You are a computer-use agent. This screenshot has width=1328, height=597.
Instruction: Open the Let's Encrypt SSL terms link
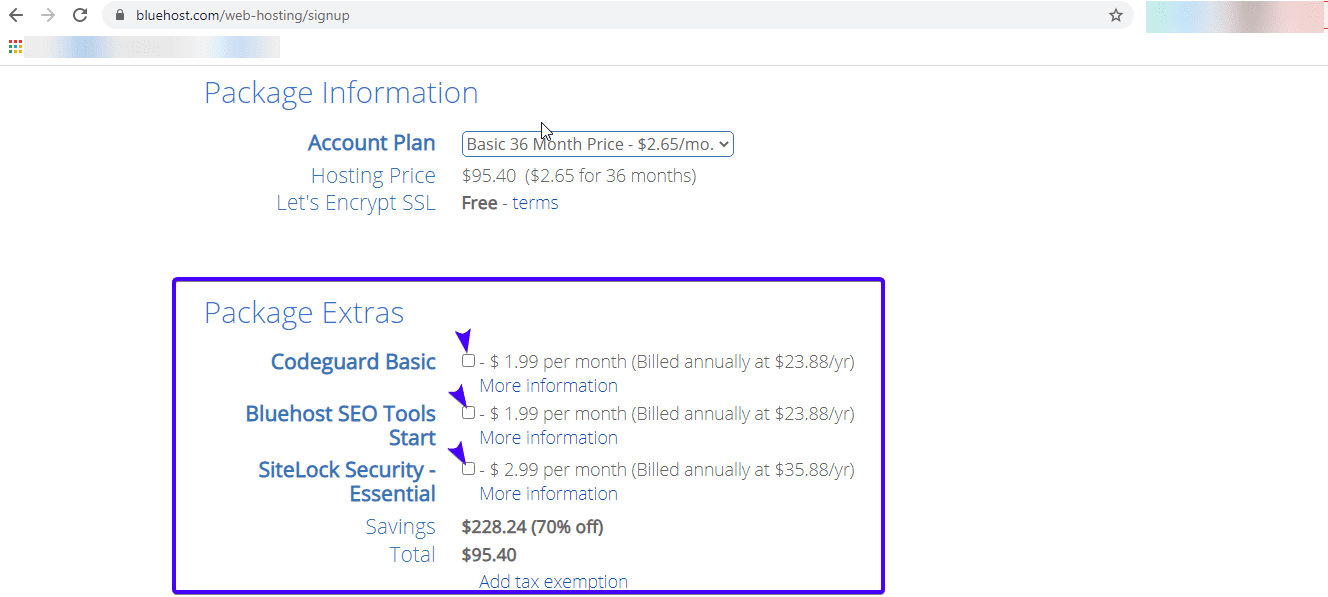tap(535, 203)
